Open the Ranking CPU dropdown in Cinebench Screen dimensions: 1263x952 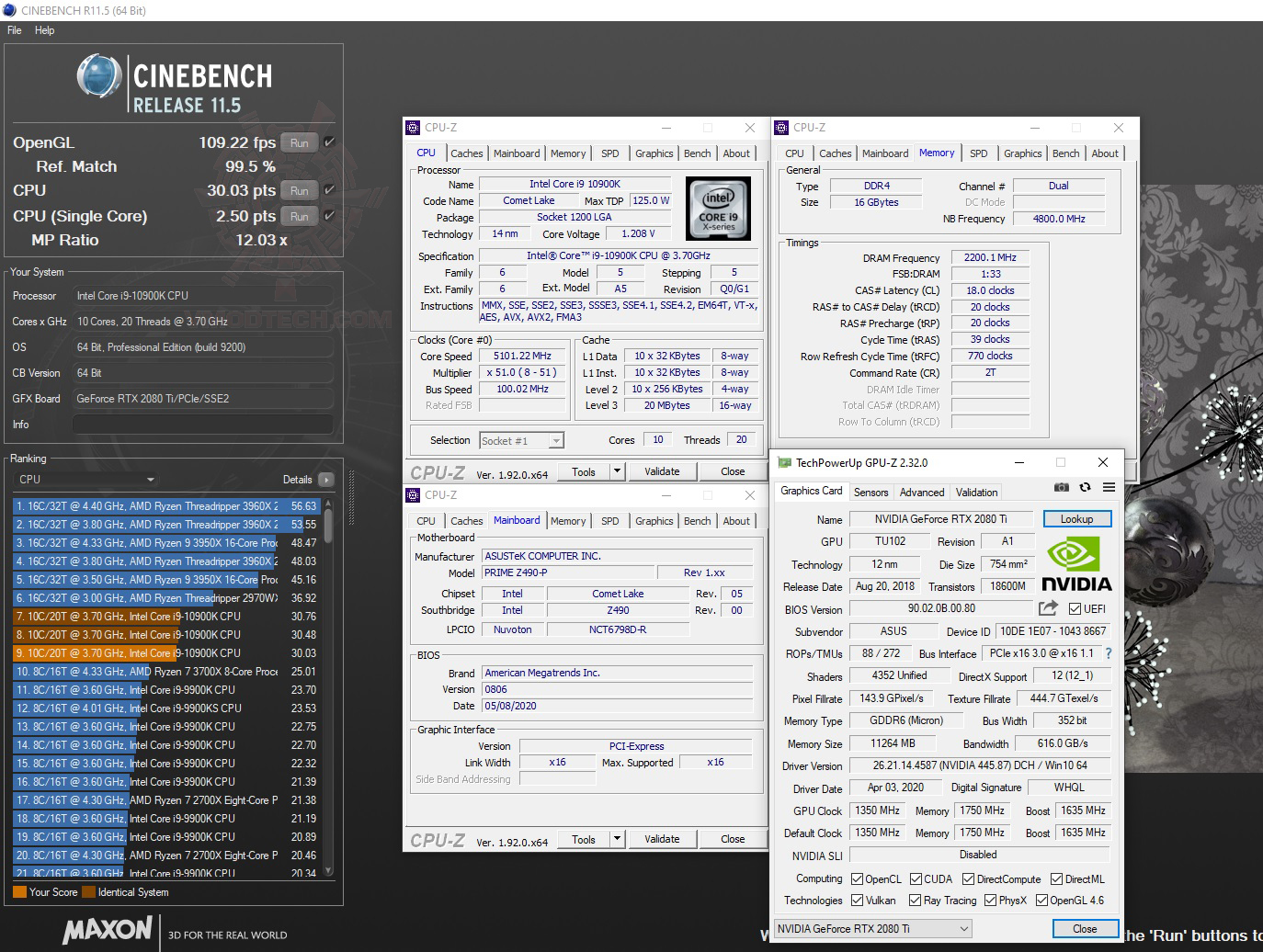click(151, 479)
